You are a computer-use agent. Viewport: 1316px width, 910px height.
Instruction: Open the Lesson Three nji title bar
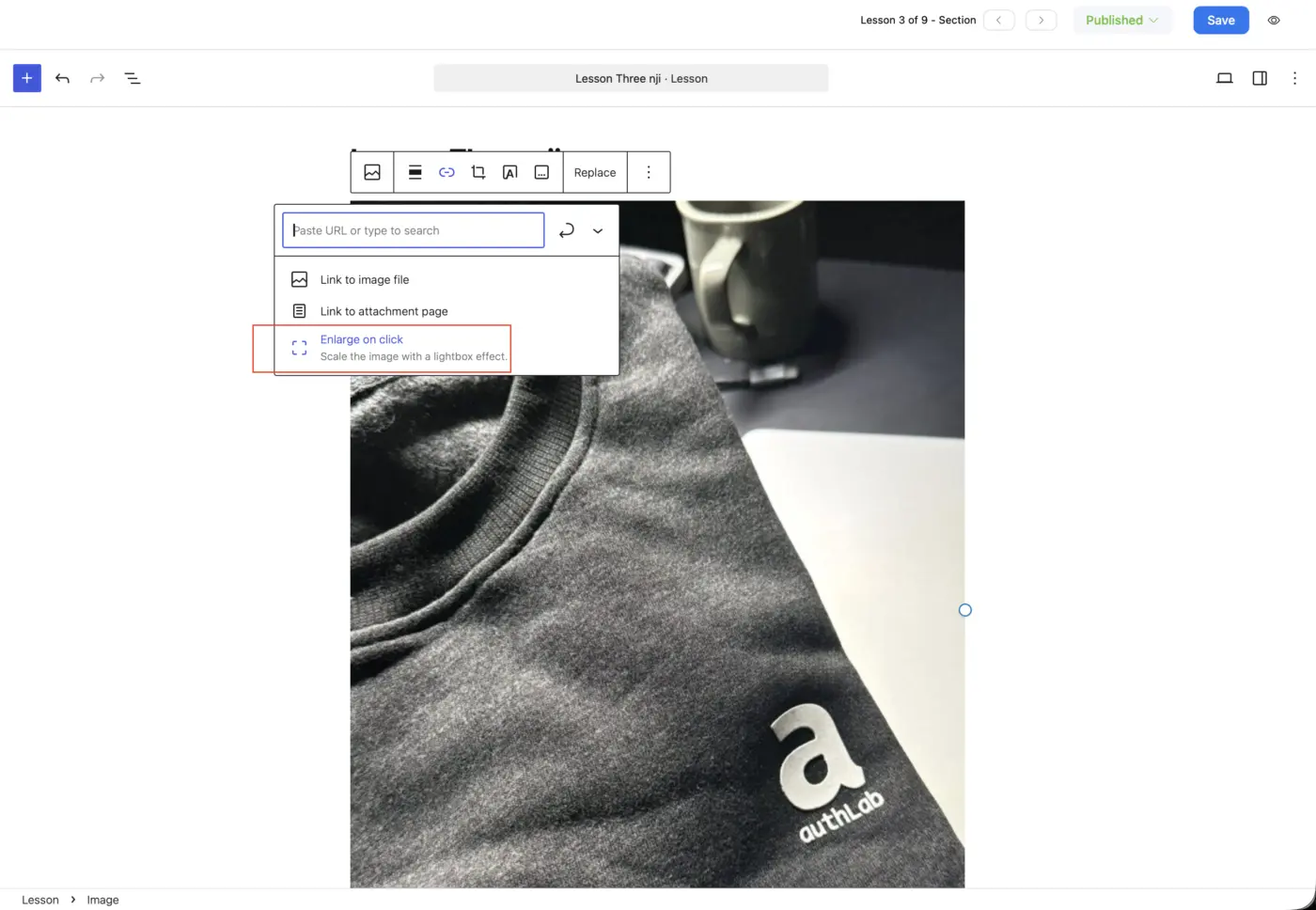tap(631, 78)
